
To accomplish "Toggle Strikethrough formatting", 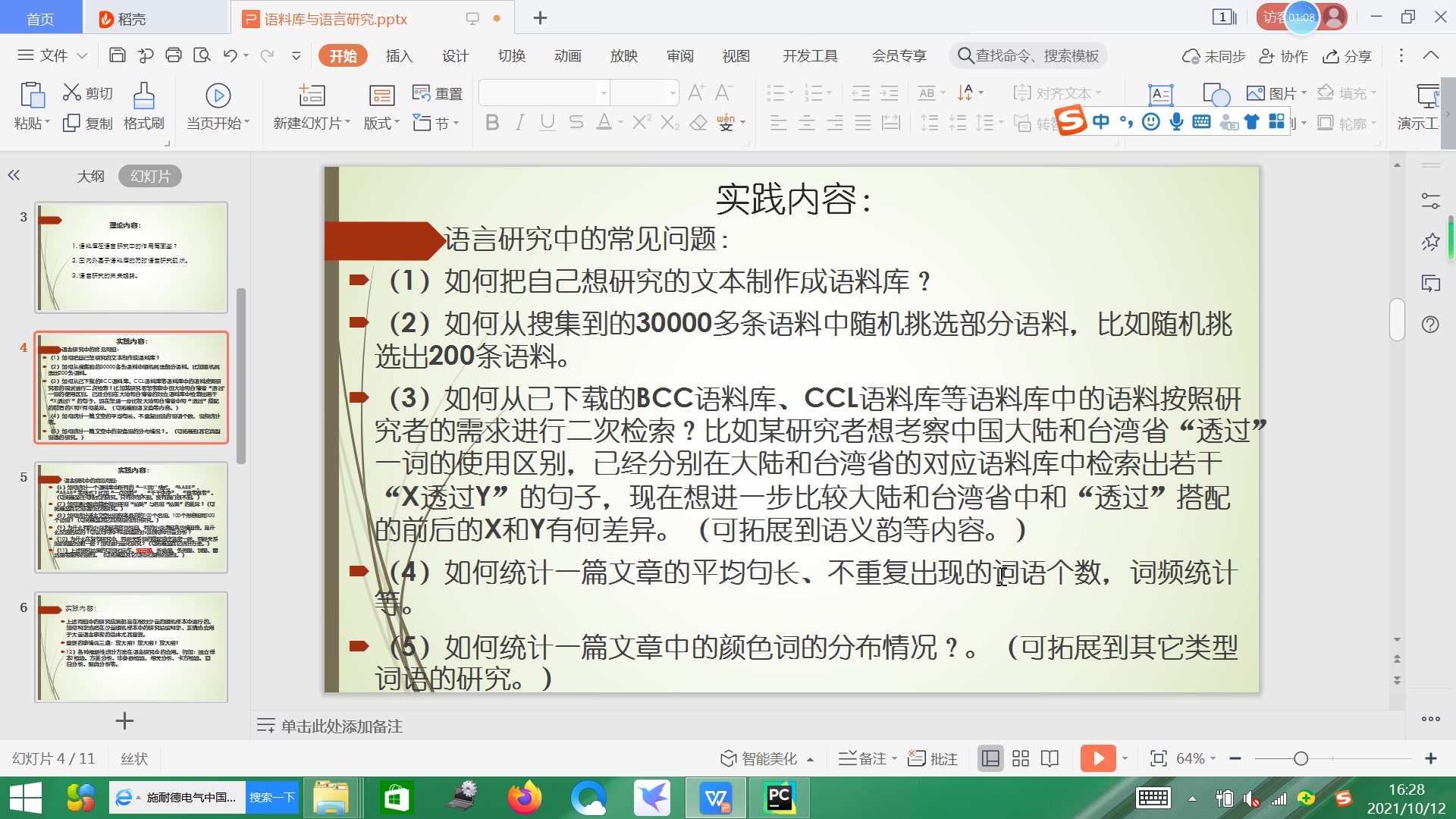I will (x=576, y=122).
